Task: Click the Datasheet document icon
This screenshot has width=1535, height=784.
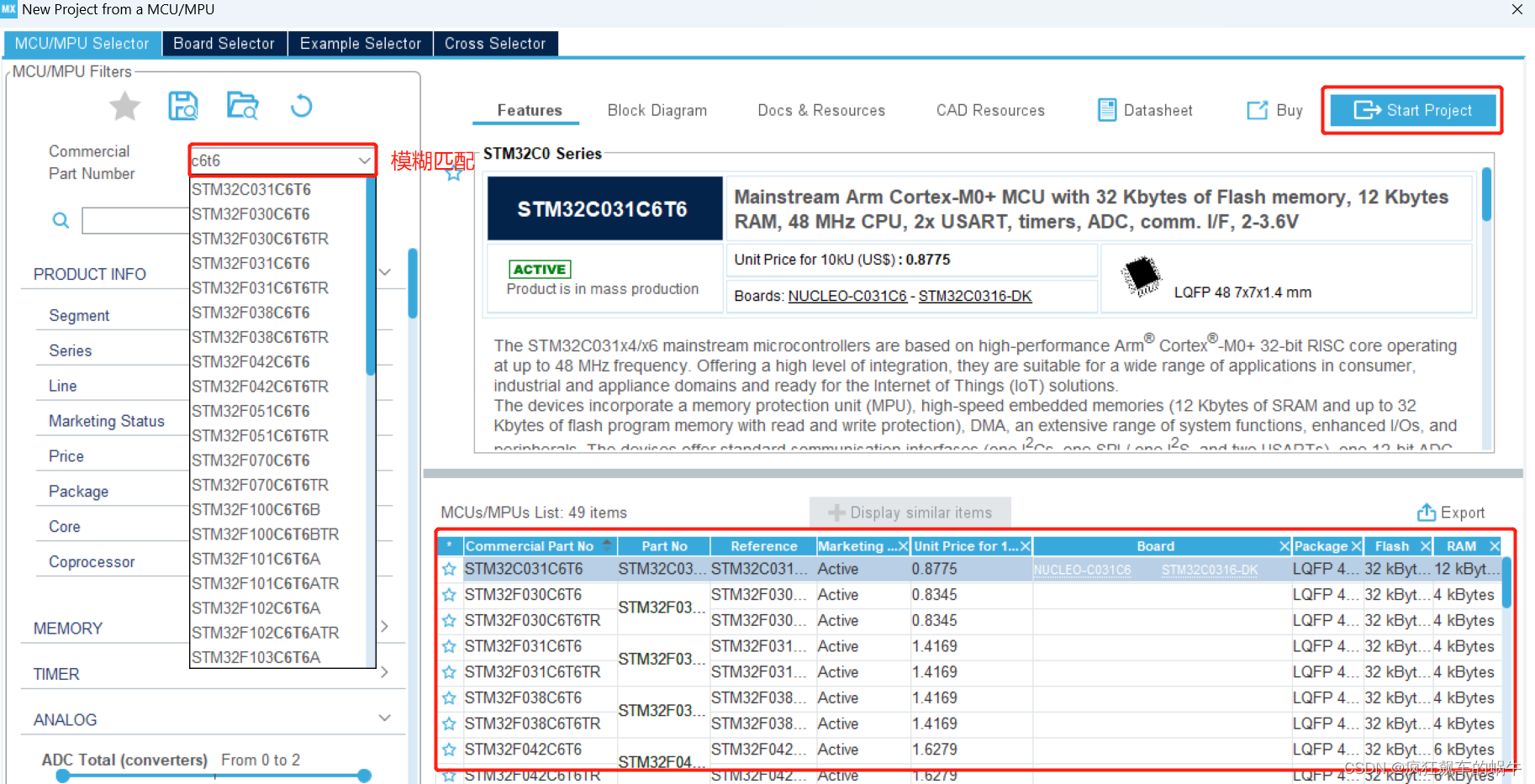Action: [1107, 110]
